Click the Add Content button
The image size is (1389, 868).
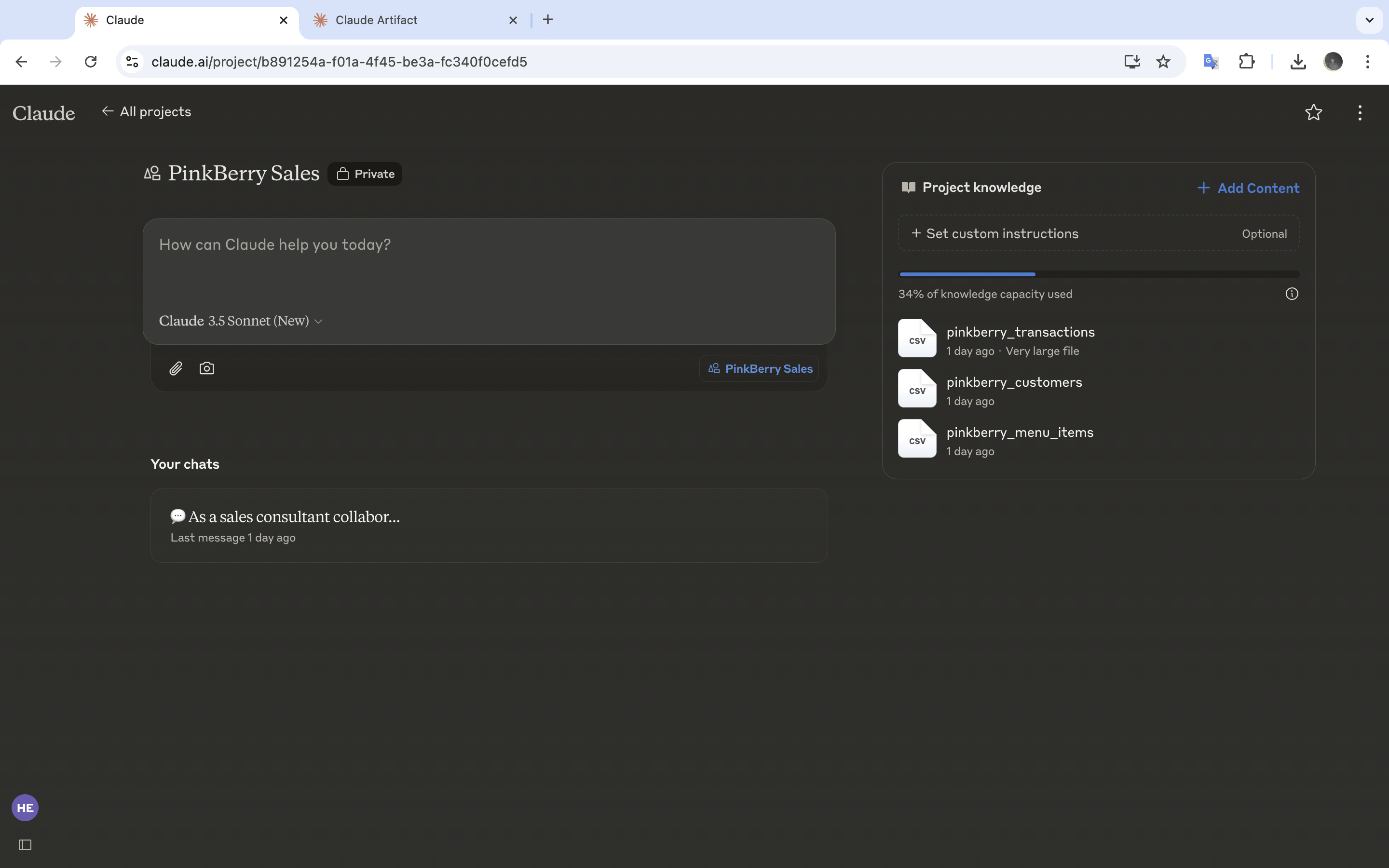(1248, 188)
